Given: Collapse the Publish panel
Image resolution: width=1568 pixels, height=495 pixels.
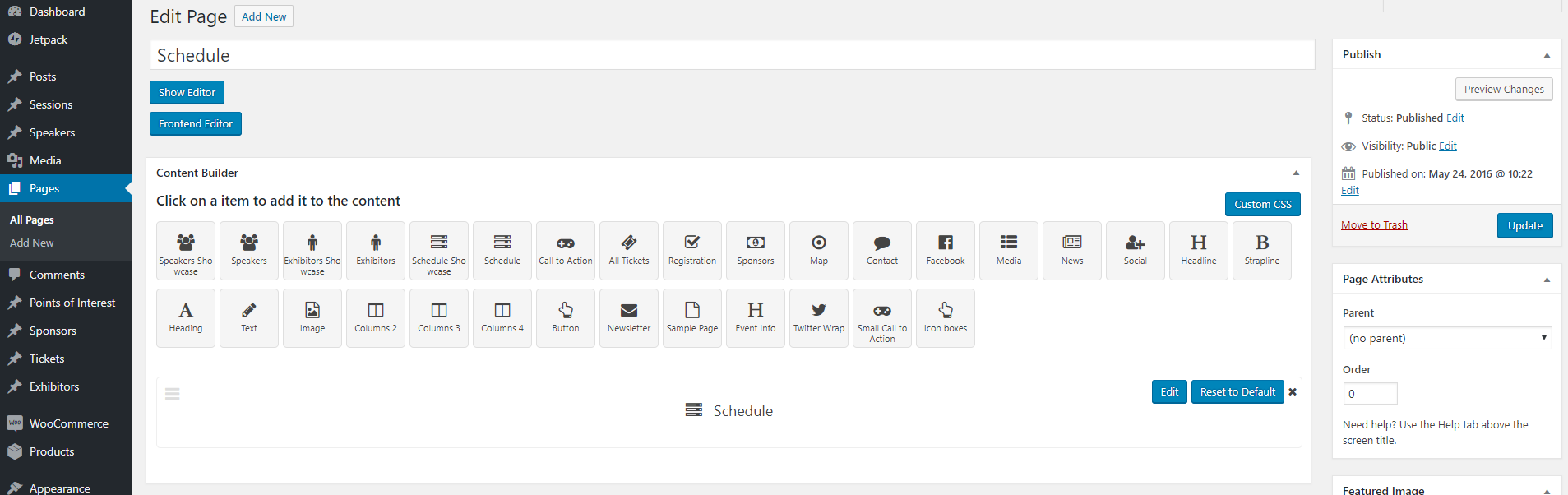Looking at the screenshot, I should (x=1547, y=55).
